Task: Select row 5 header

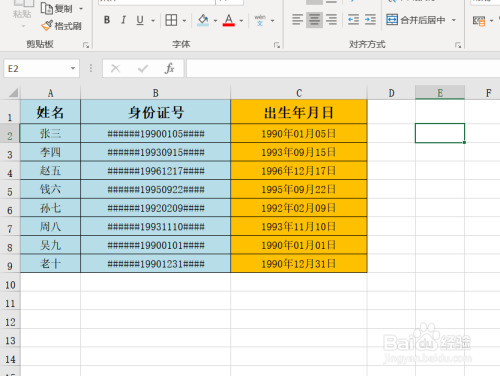Action: click(x=10, y=190)
